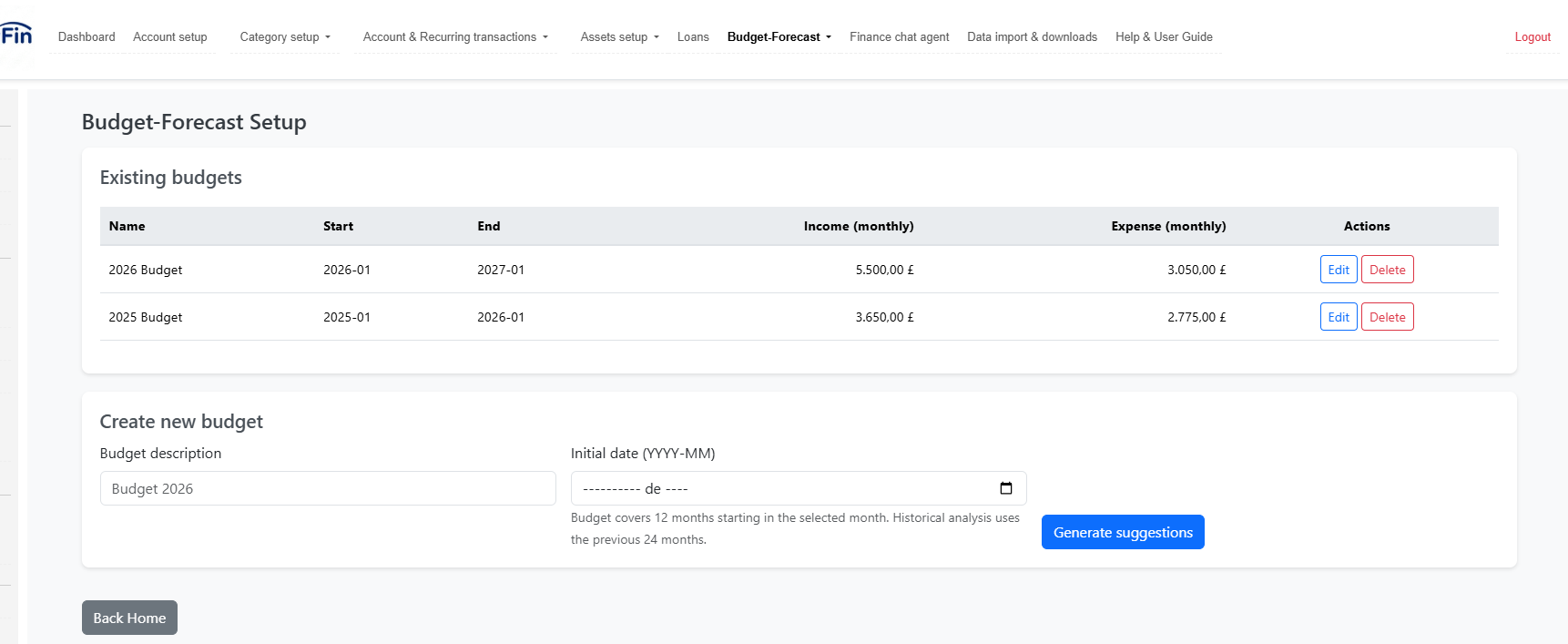This screenshot has height=644, width=1568.
Task: Click the 'Expense (monthly)' column header
Action: click(1168, 226)
